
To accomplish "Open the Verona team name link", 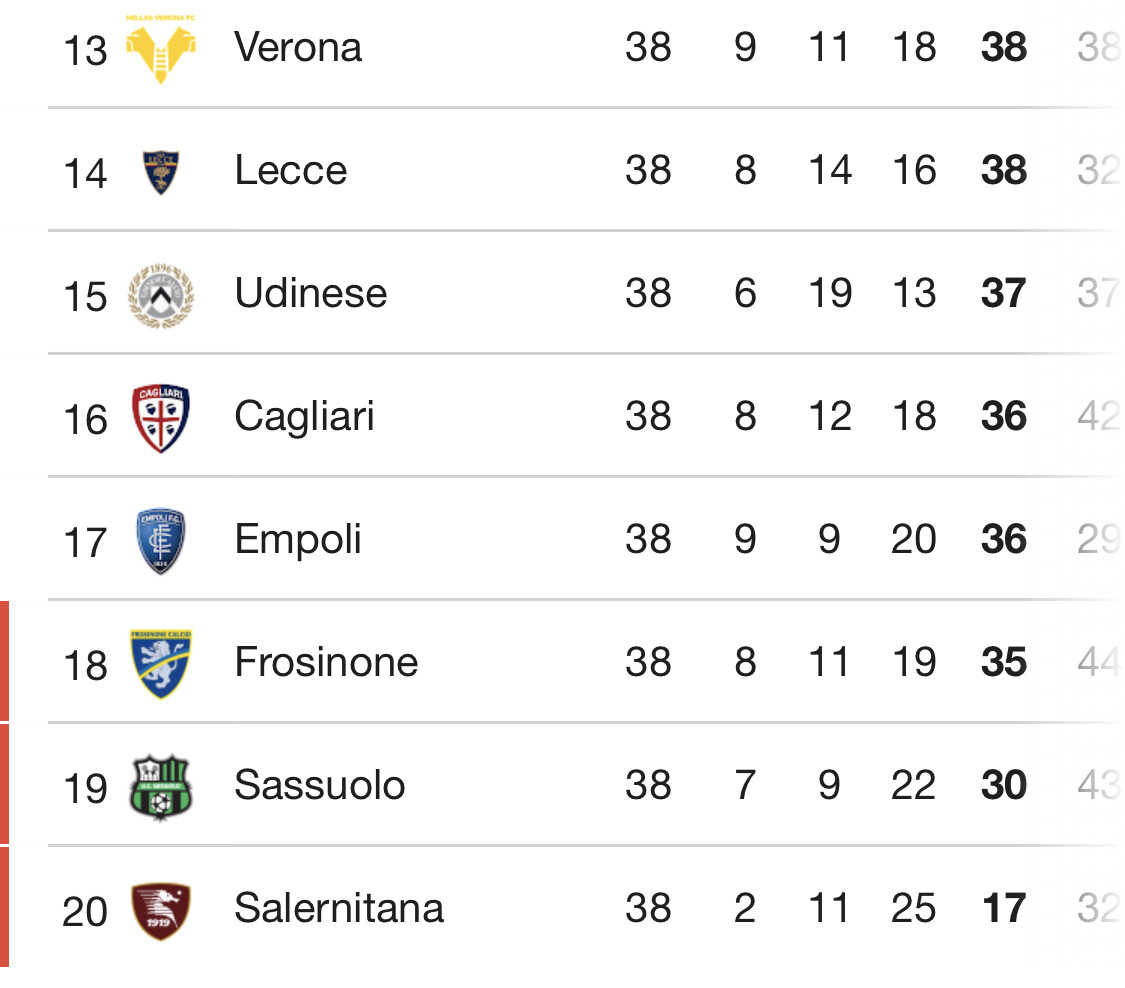I will point(298,47).
